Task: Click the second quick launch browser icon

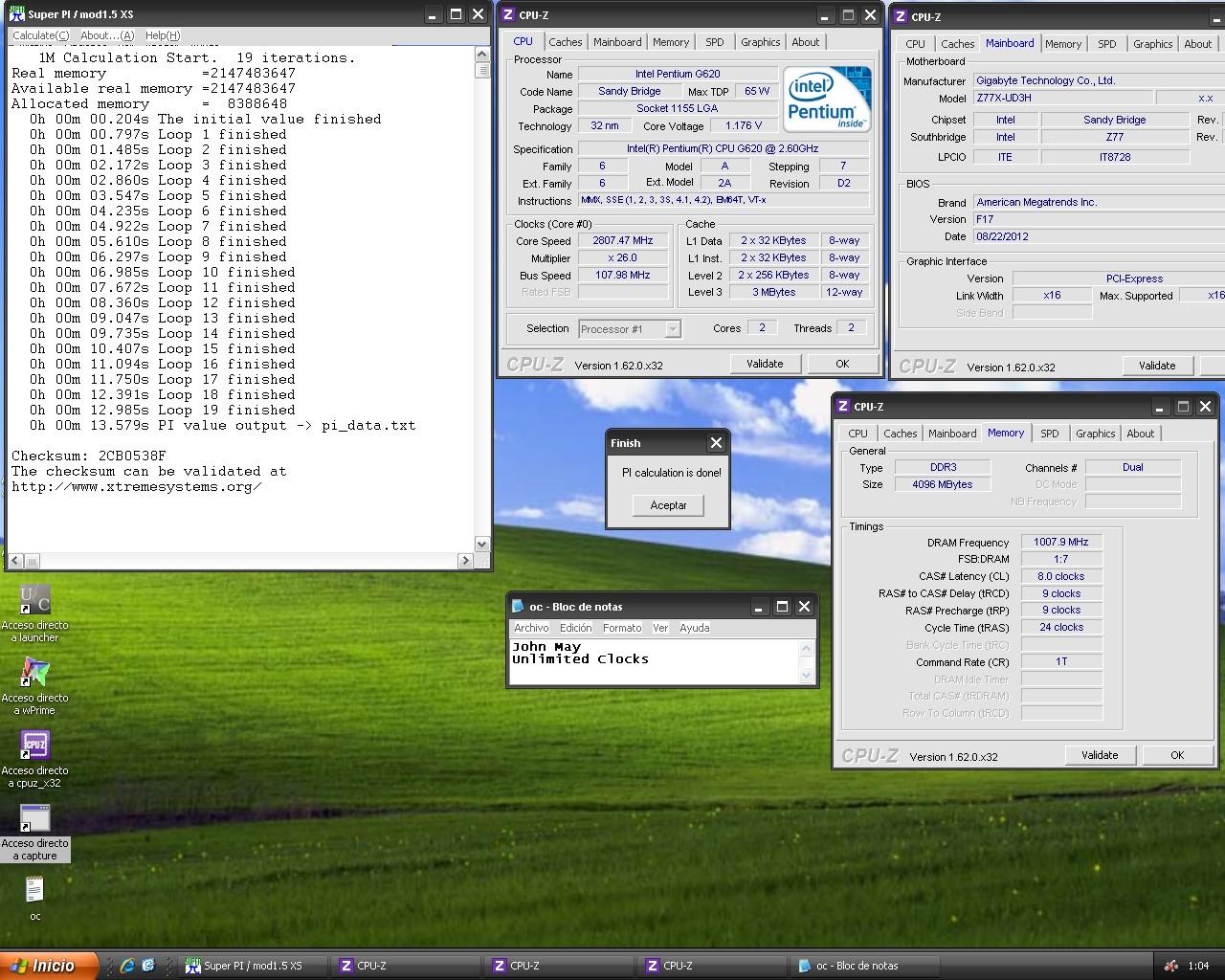Action: coord(148,966)
